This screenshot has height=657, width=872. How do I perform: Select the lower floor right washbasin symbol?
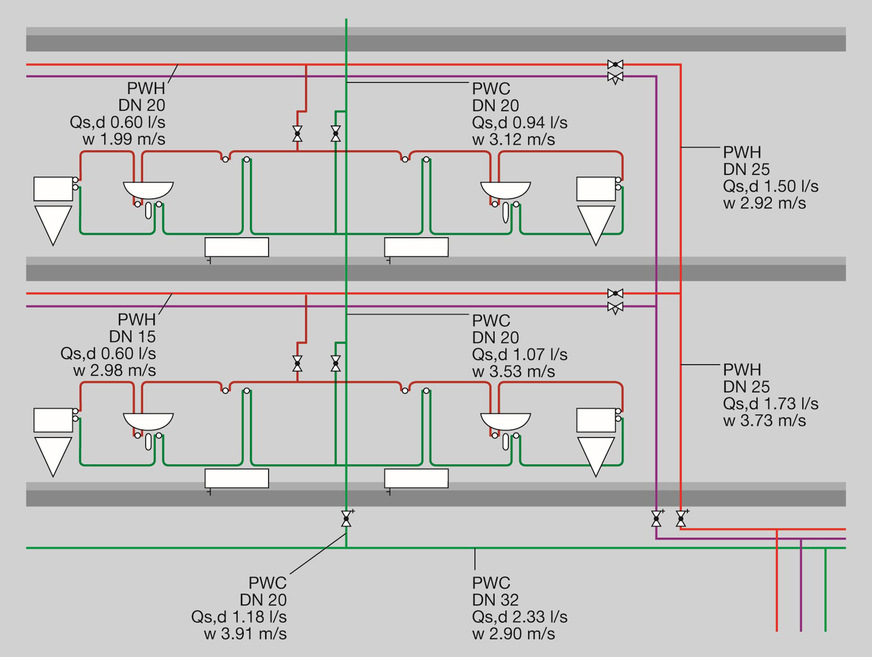[506, 422]
